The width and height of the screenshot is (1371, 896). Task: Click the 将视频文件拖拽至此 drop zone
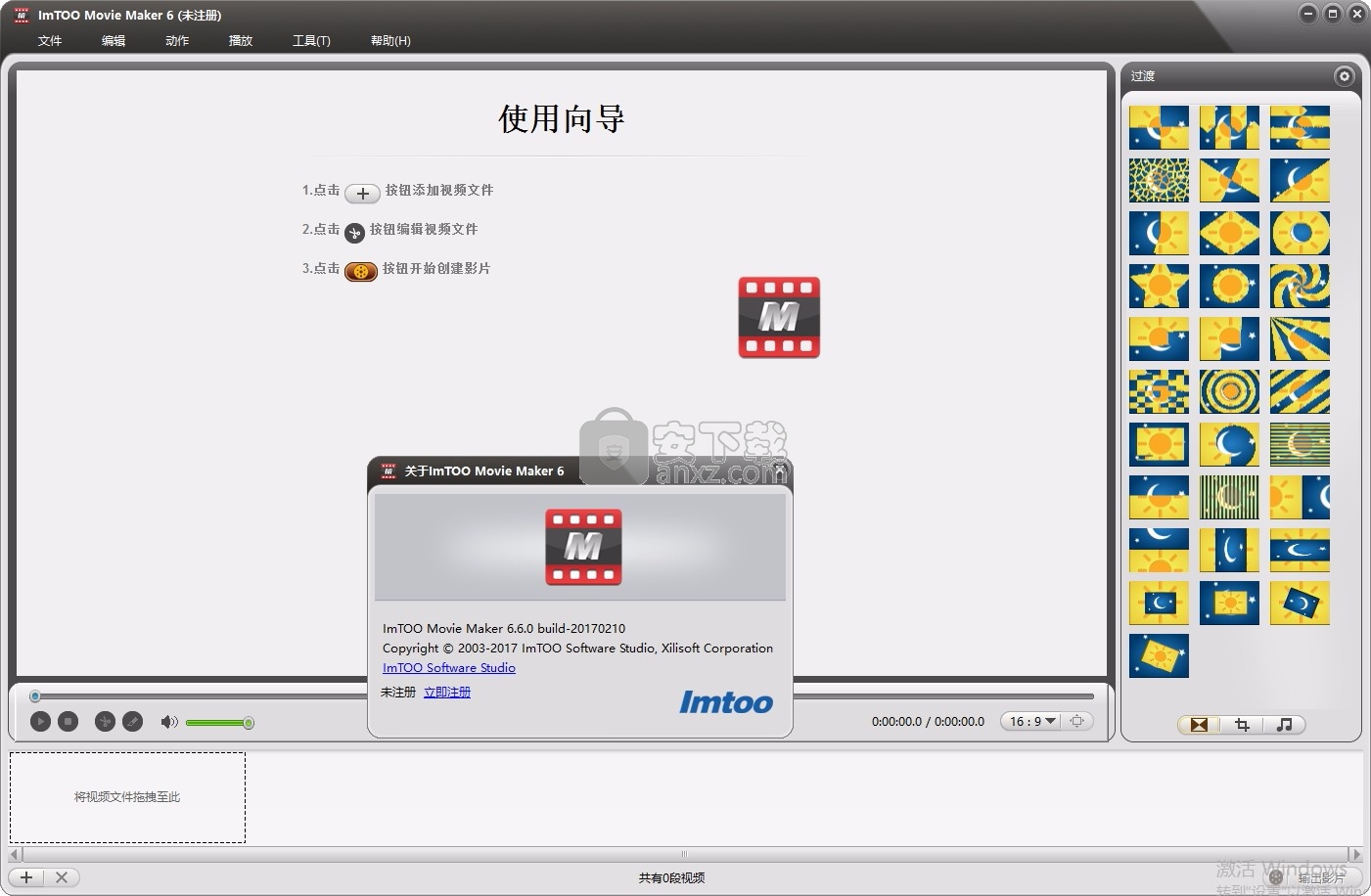127,797
